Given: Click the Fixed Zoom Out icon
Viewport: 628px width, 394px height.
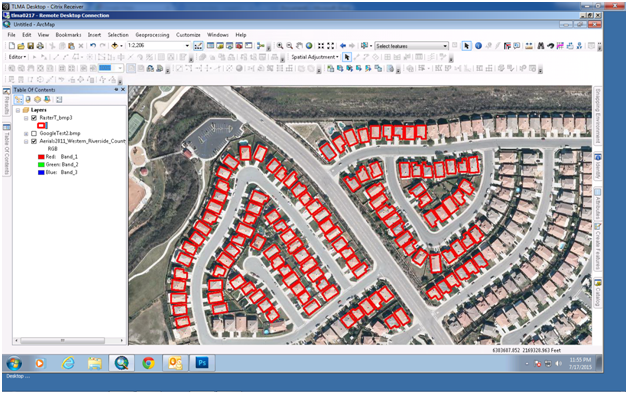Looking at the screenshot, I should (x=330, y=46).
